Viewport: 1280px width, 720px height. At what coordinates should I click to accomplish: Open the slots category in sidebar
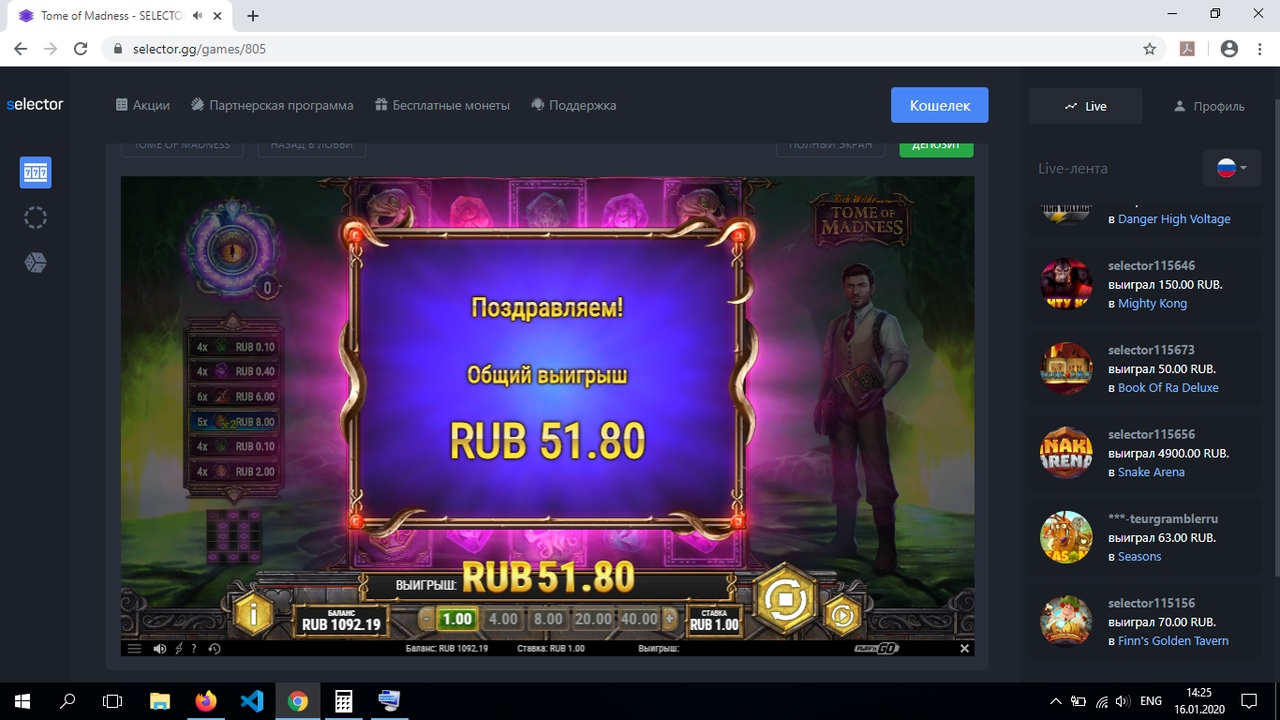pos(36,172)
